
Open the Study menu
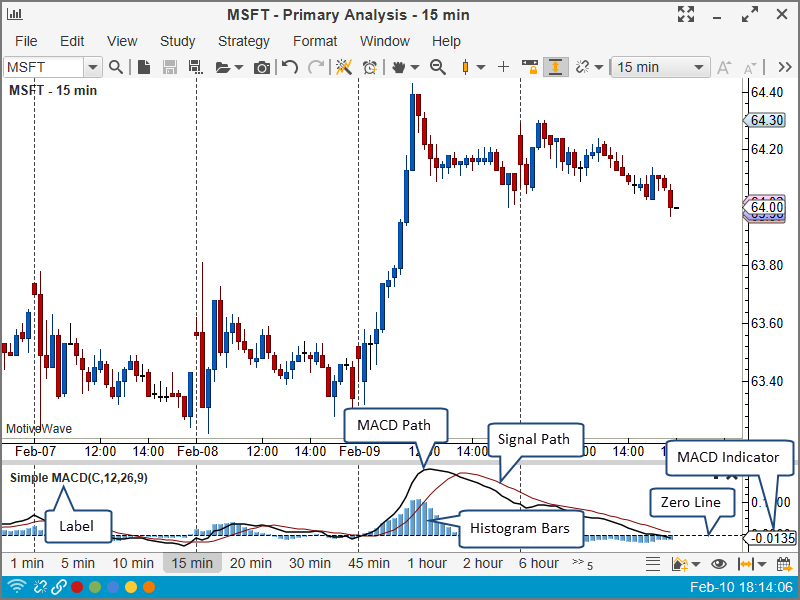coord(177,41)
